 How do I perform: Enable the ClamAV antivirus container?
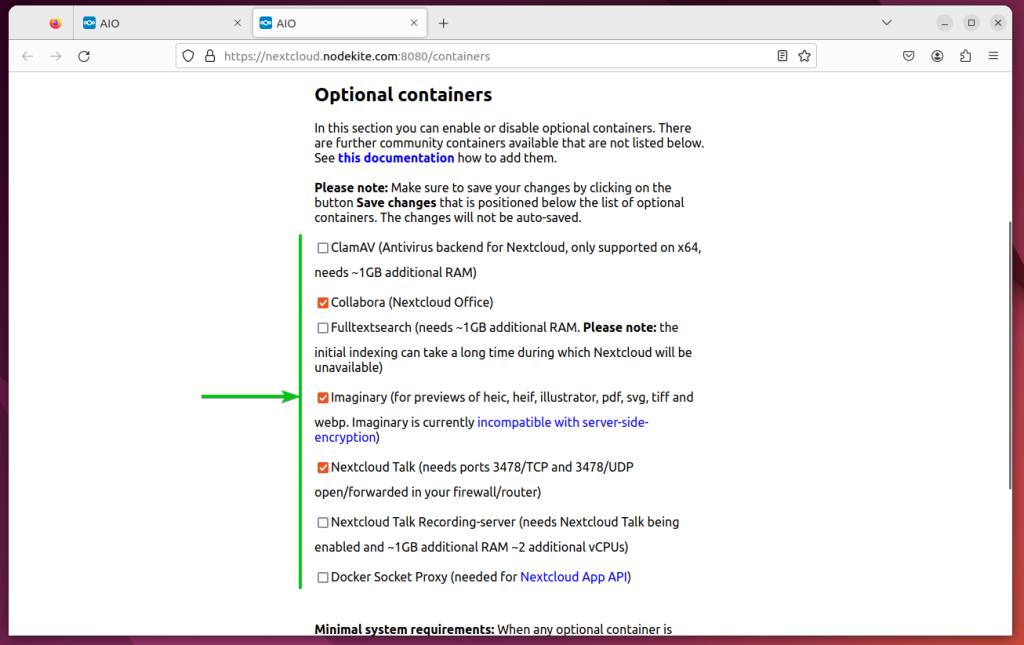322,247
